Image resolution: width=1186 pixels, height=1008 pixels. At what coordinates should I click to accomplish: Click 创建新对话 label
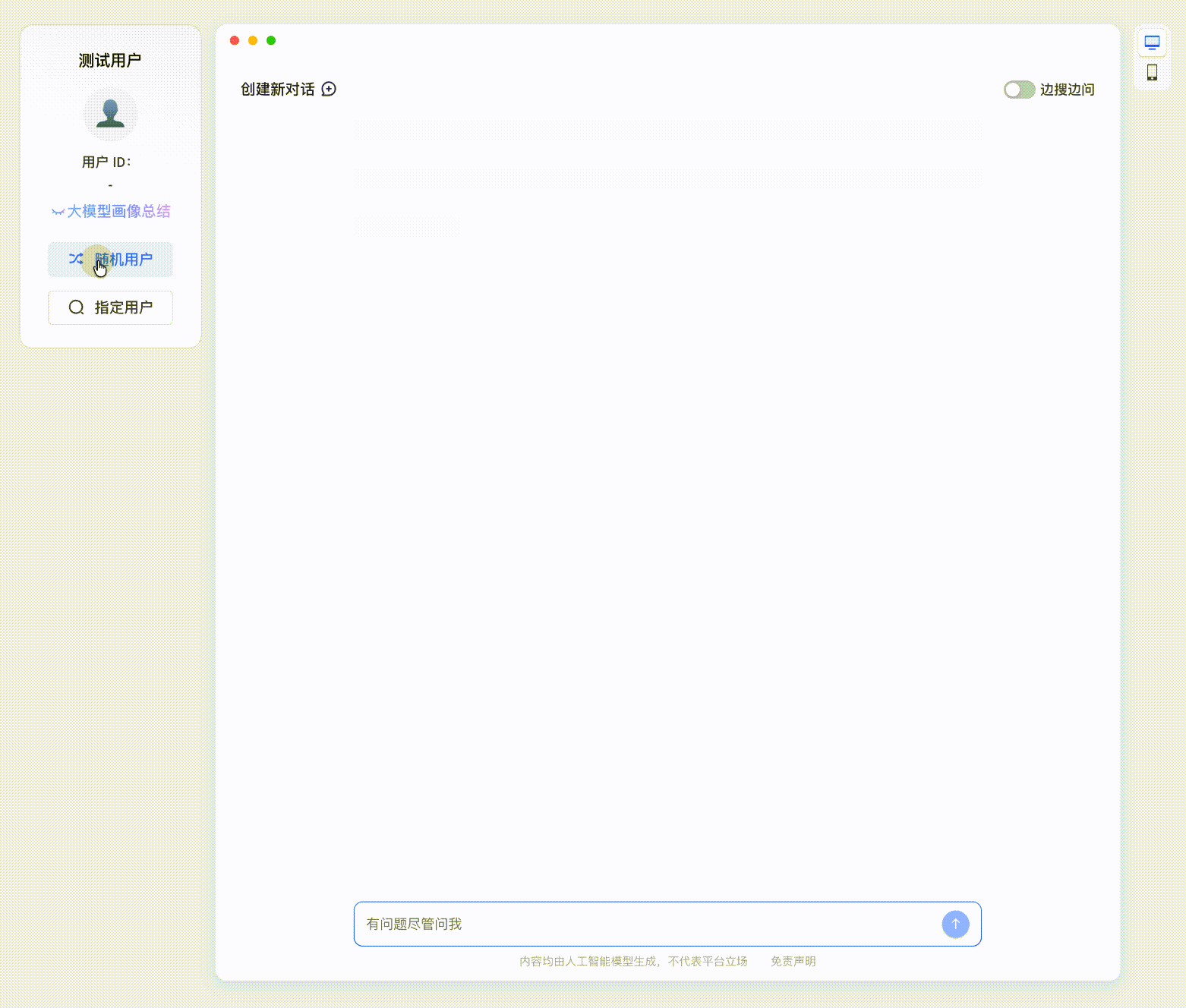pyautogui.click(x=278, y=90)
